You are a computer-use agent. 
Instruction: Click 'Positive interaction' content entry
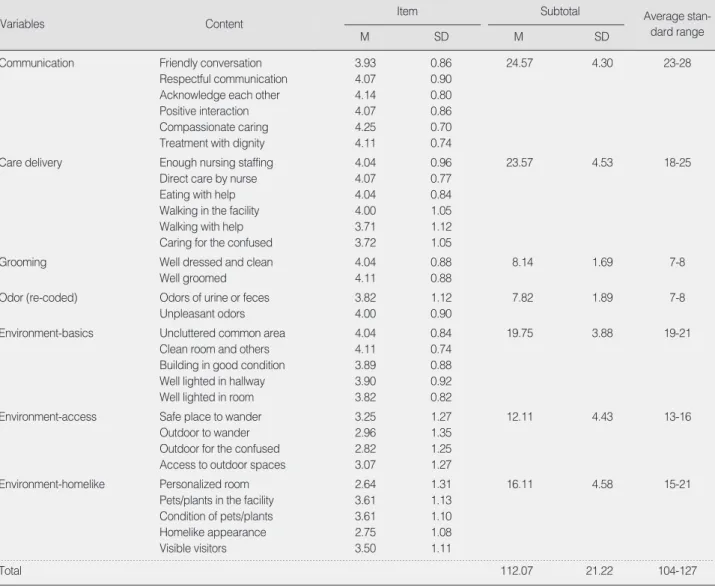(204, 111)
